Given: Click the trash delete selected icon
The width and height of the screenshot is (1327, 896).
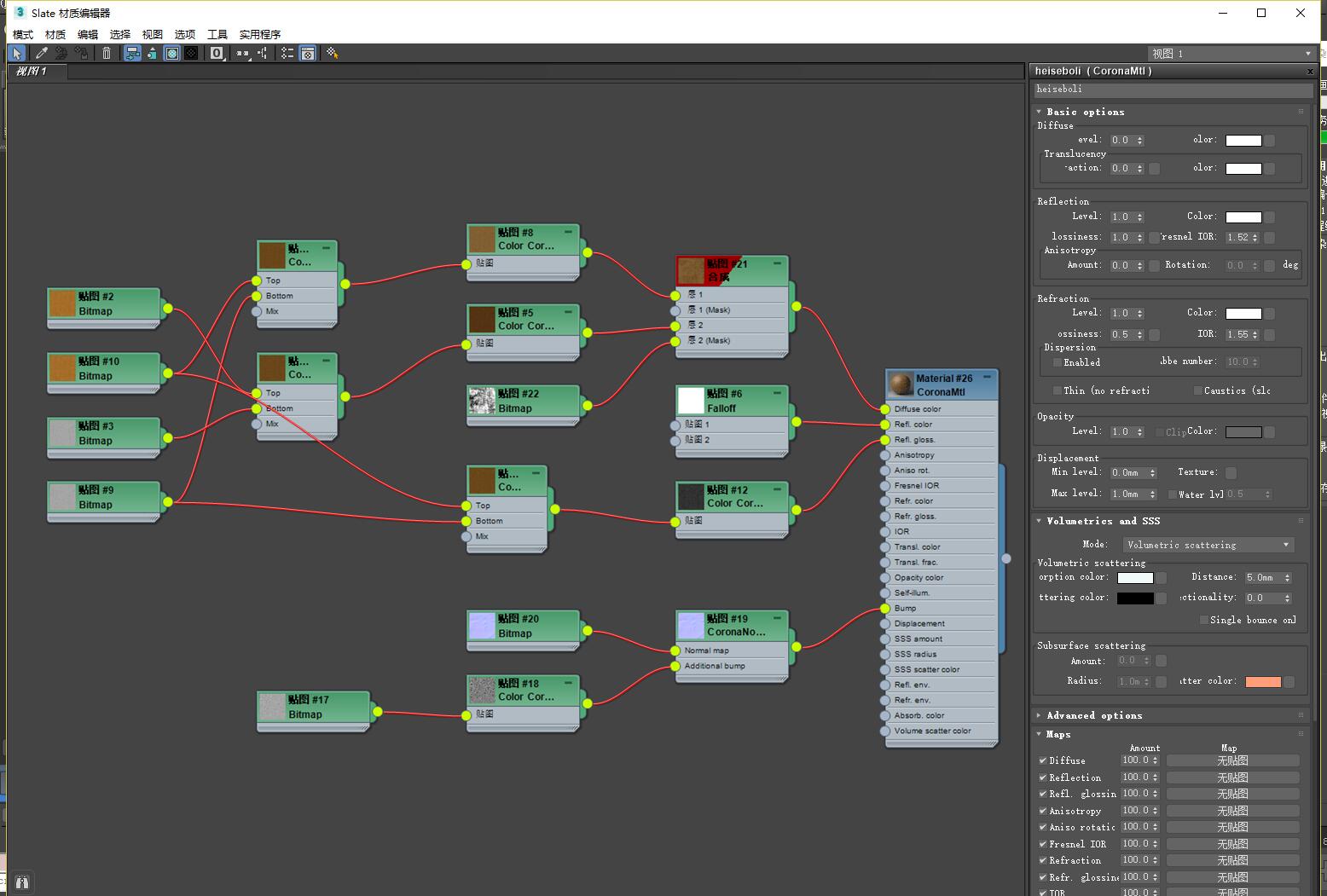Looking at the screenshot, I should tap(107, 53).
